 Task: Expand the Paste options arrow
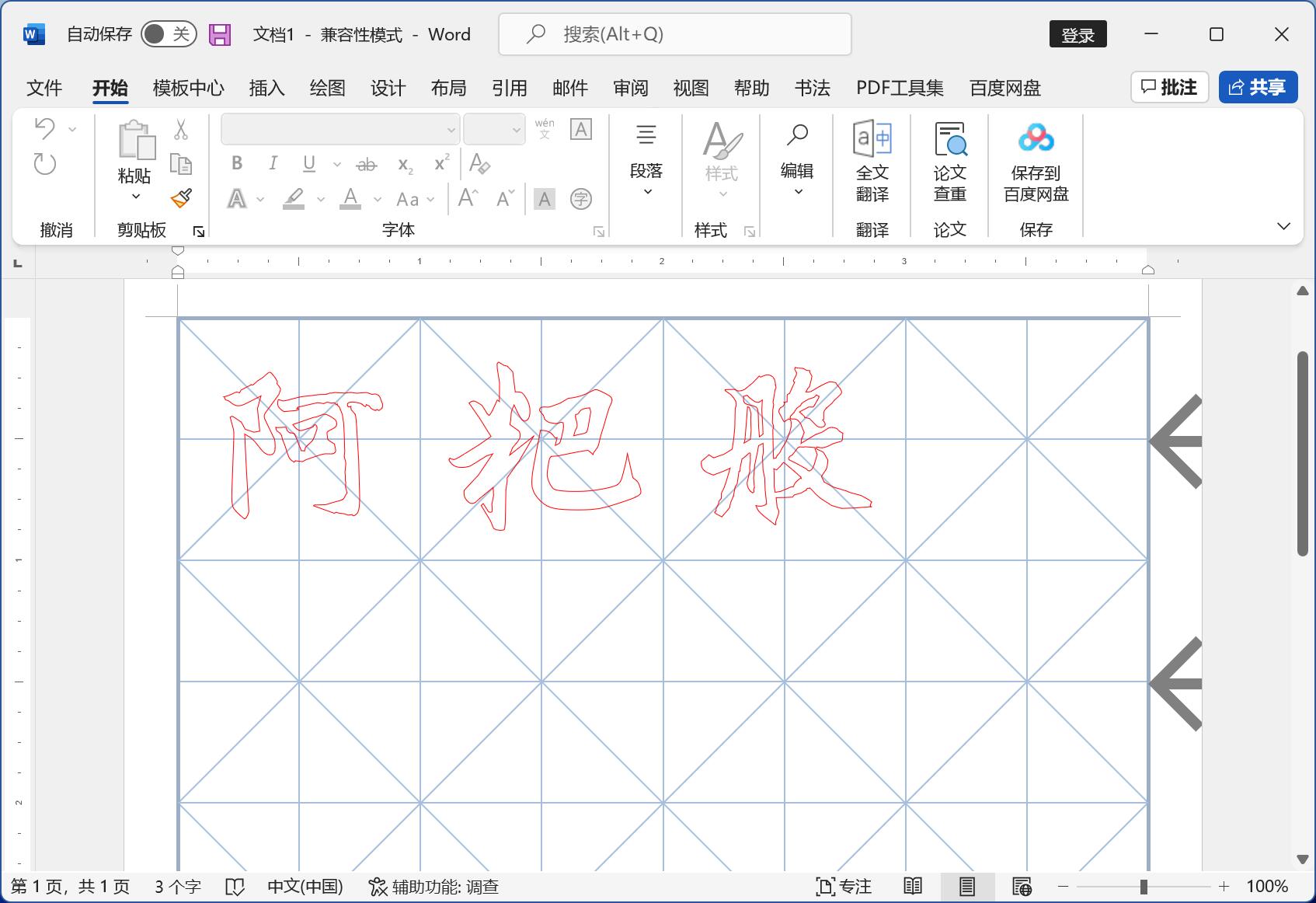tap(136, 197)
